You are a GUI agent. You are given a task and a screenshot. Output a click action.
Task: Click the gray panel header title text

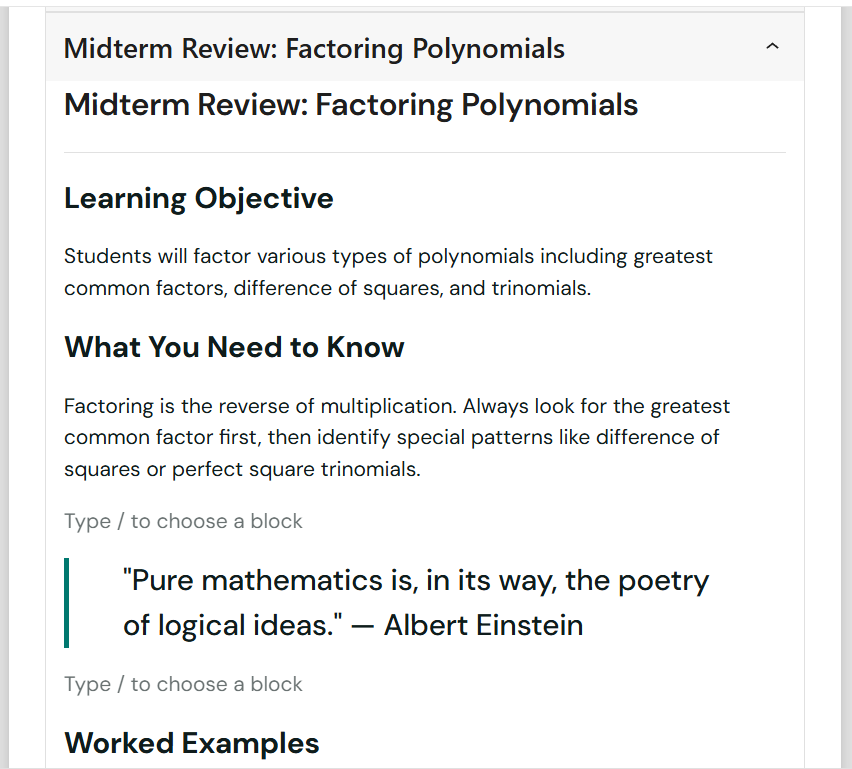pyautogui.click(x=314, y=48)
